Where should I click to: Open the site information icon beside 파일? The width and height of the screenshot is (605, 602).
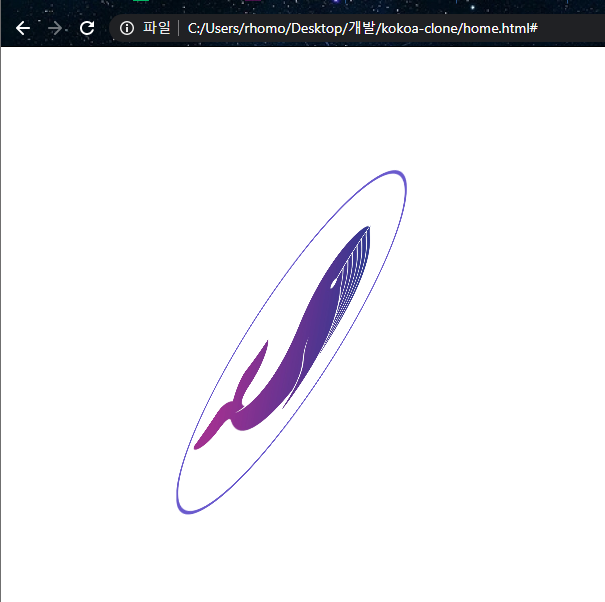[127, 28]
